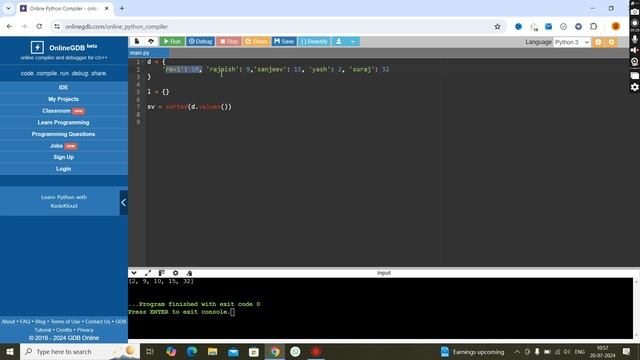Collapse the console with chevron-down icon

click(134, 273)
